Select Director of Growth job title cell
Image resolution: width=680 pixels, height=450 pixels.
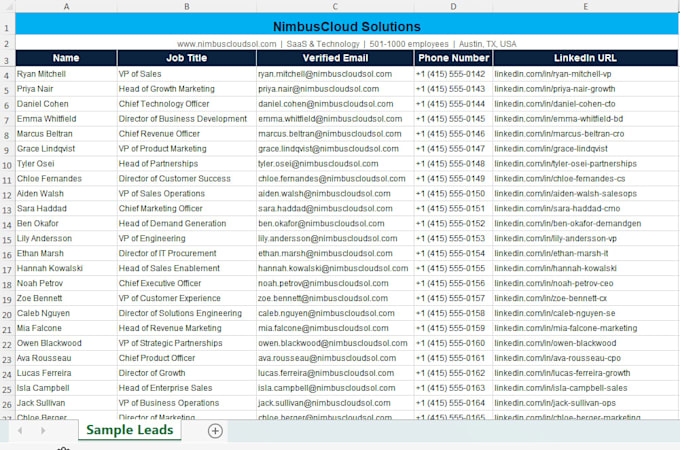point(186,373)
